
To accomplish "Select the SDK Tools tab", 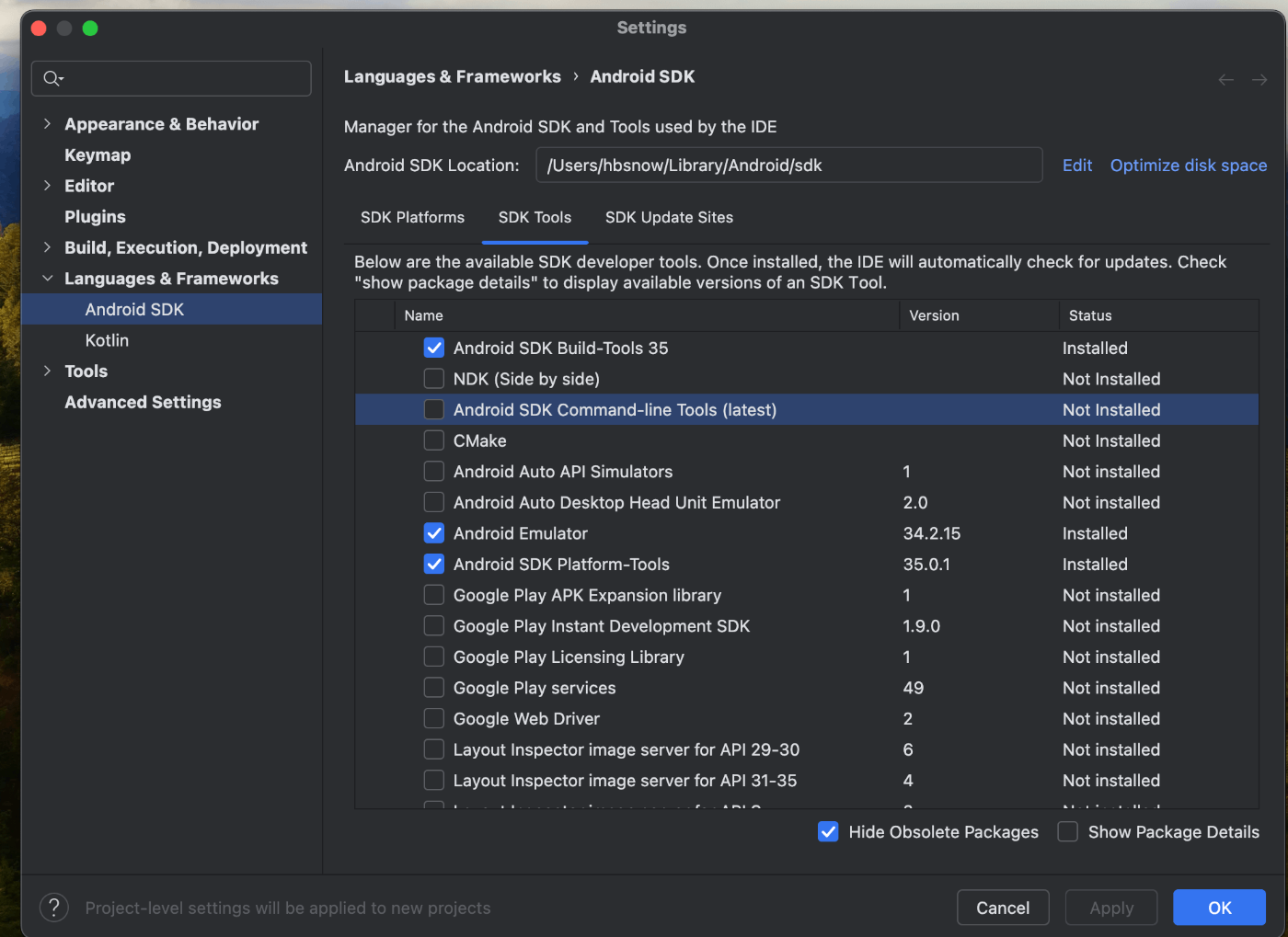I will (x=535, y=218).
